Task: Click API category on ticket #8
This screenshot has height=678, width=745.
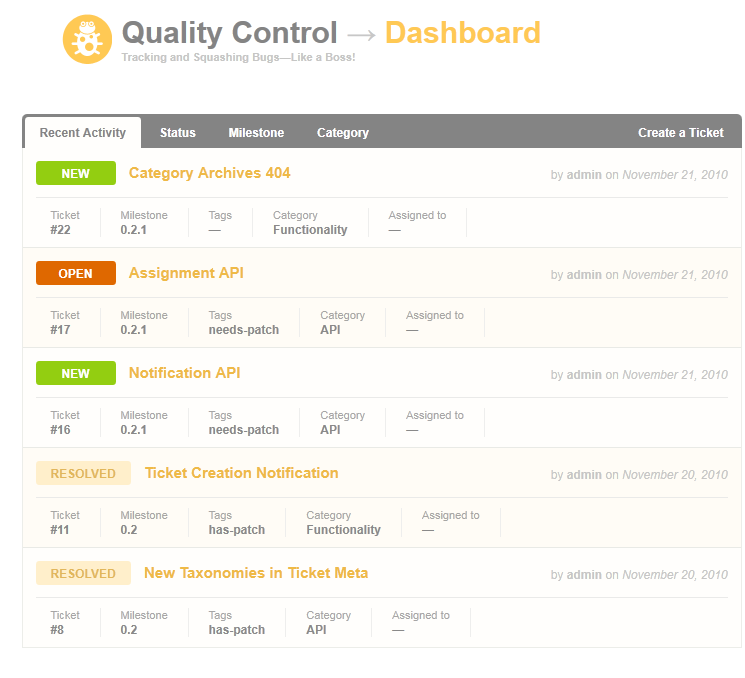Action: [x=316, y=630]
